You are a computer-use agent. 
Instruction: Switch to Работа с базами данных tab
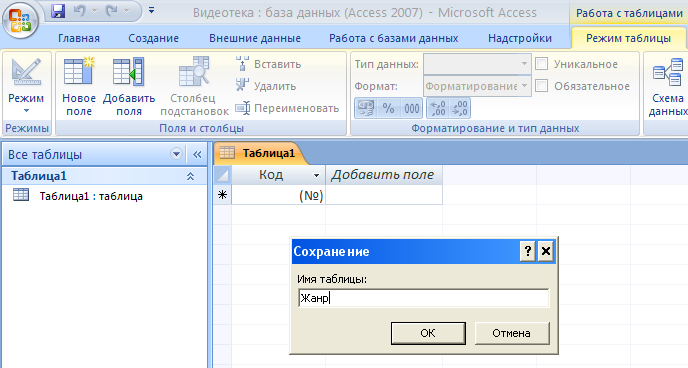394,38
